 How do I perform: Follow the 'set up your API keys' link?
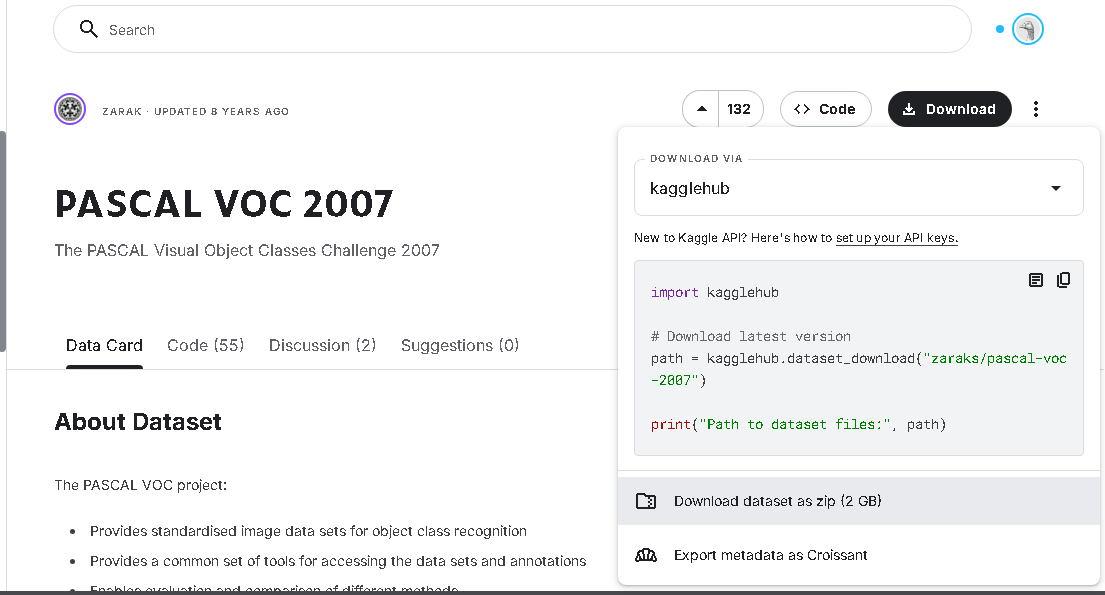click(x=896, y=238)
